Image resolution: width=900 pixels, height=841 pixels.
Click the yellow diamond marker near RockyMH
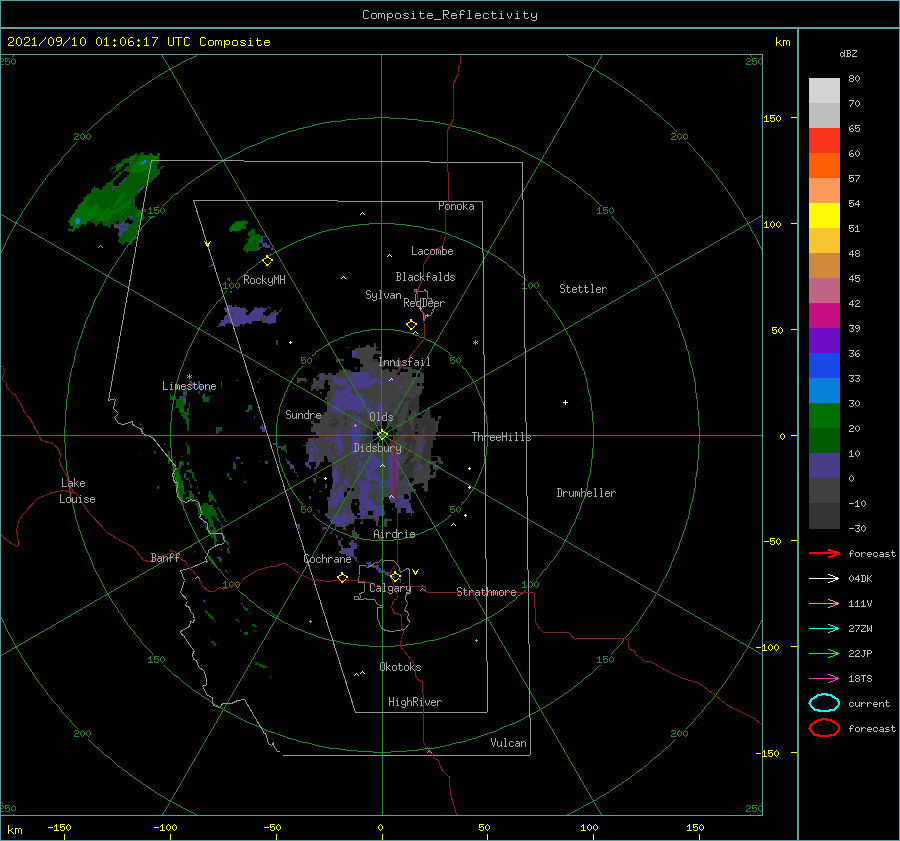[267, 261]
